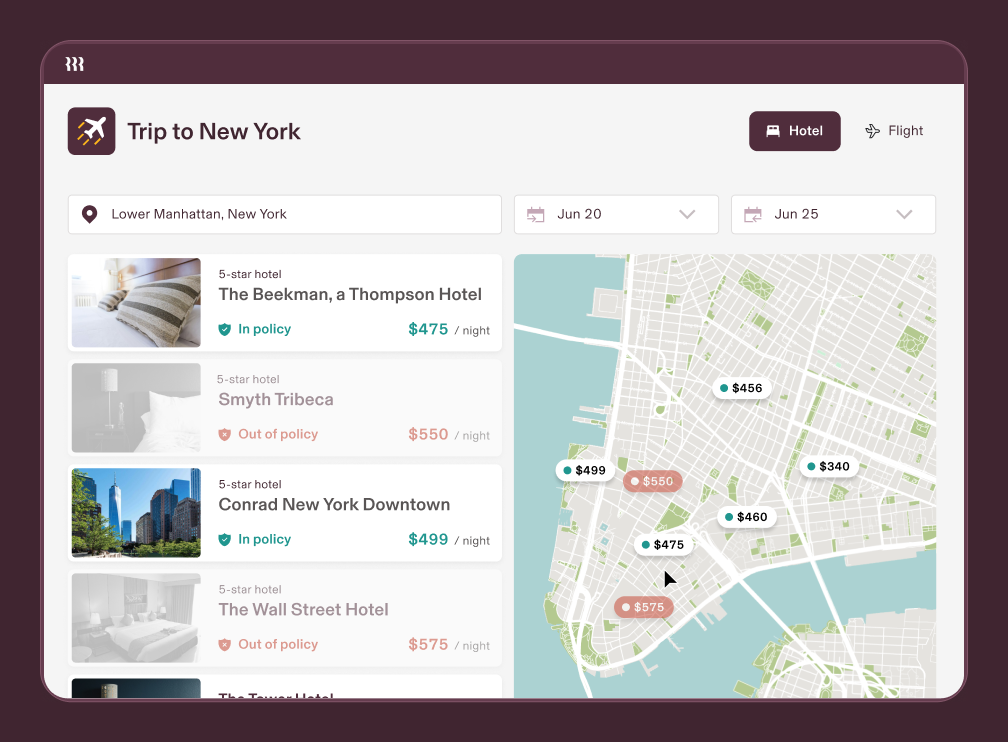Screen dimensions: 1008x742
Task: Click the location pin icon in search field
Action: click(90, 214)
